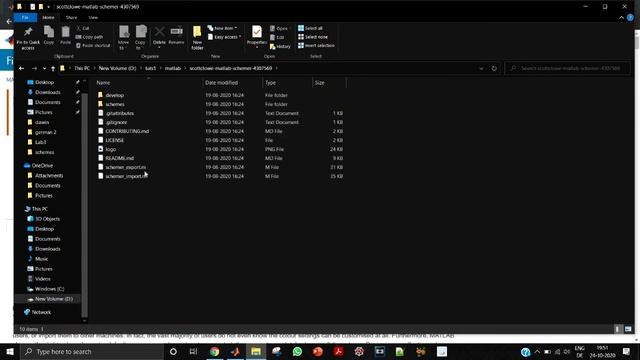Viewport: 640px width, 360px height.
Task: Open the File tab
Action: pos(25,18)
